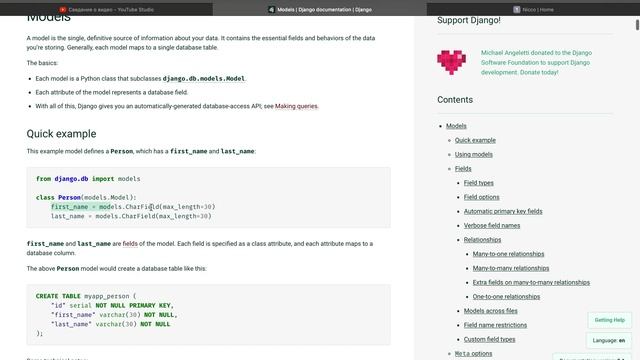Click 'CREATE TABLE myapp_person (' line
Image resolution: width=640 pixels, height=360 pixels.
86,296
